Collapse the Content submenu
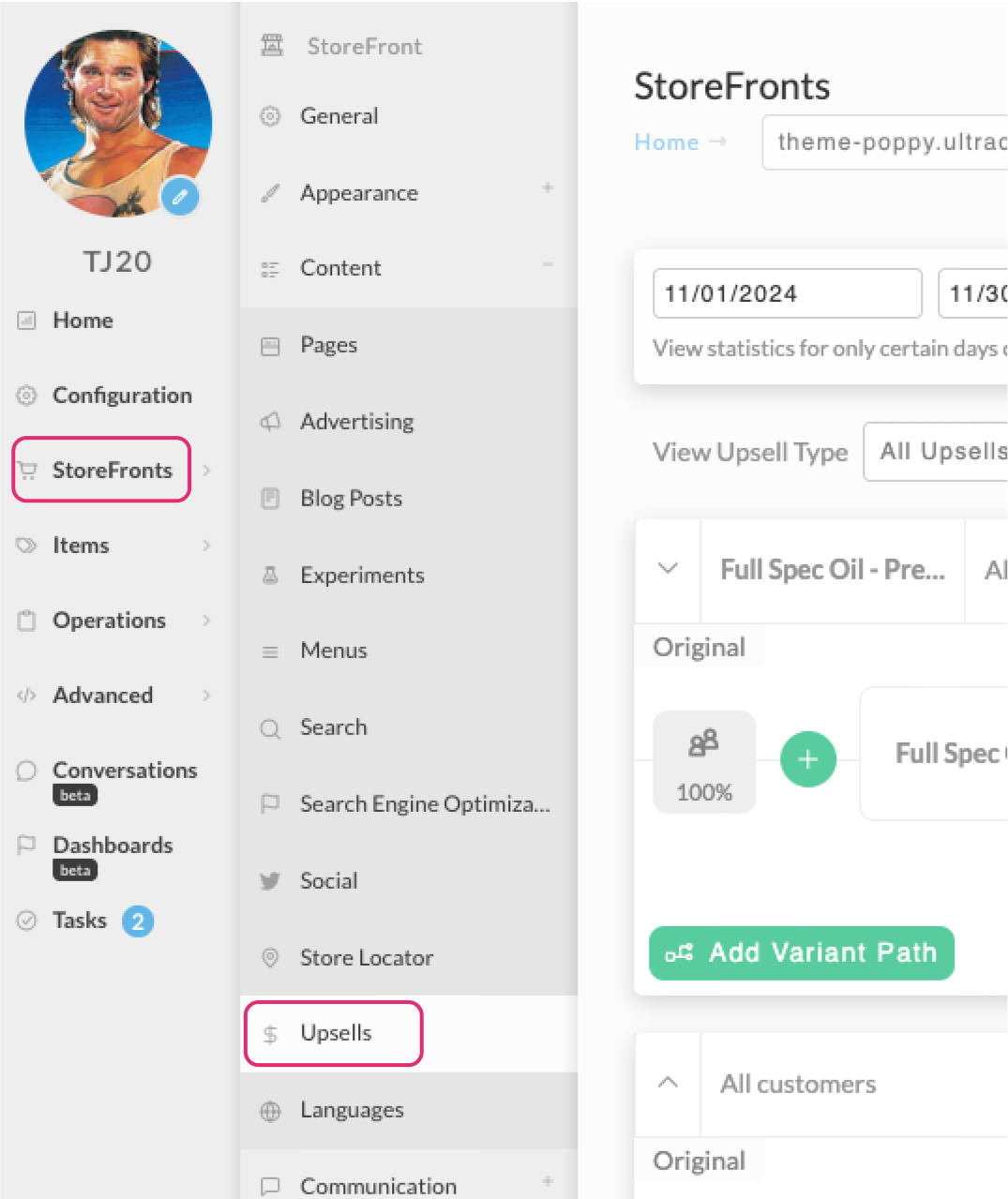This screenshot has height=1199, width=1008. (548, 264)
